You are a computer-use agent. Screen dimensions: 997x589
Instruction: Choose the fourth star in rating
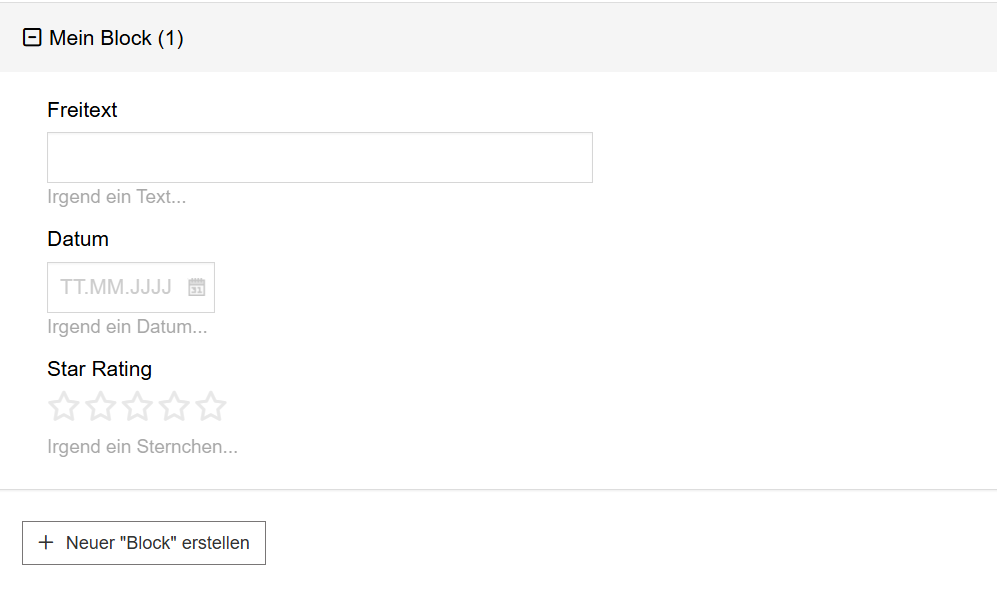174,407
